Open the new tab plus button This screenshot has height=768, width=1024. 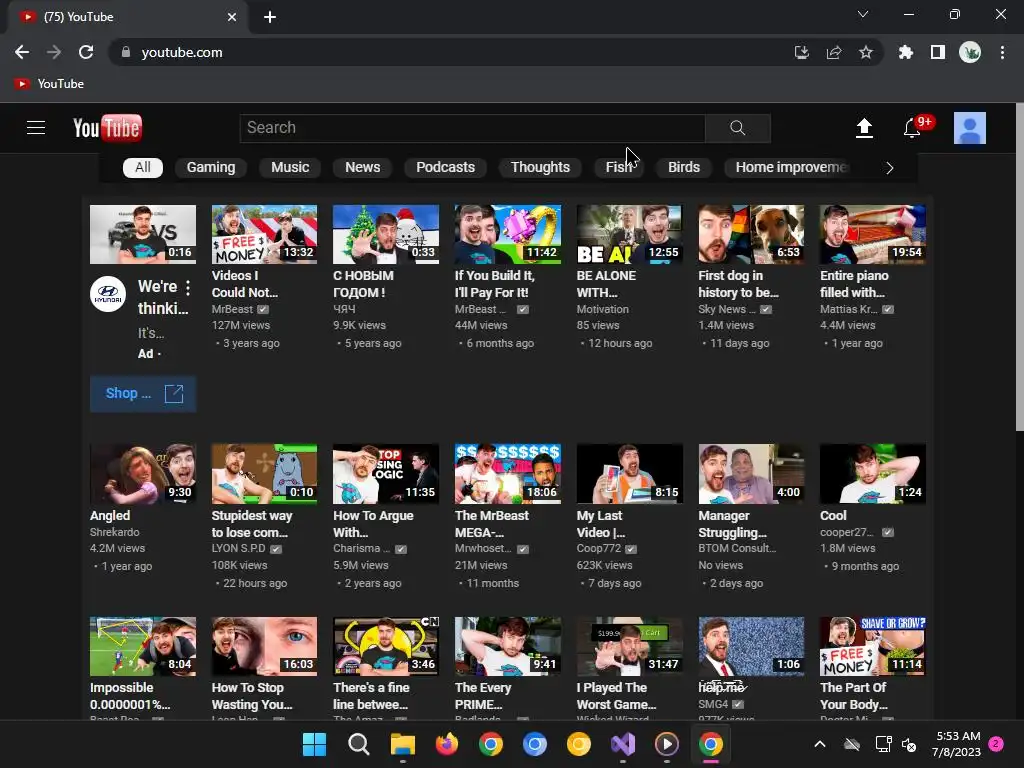[270, 17]
